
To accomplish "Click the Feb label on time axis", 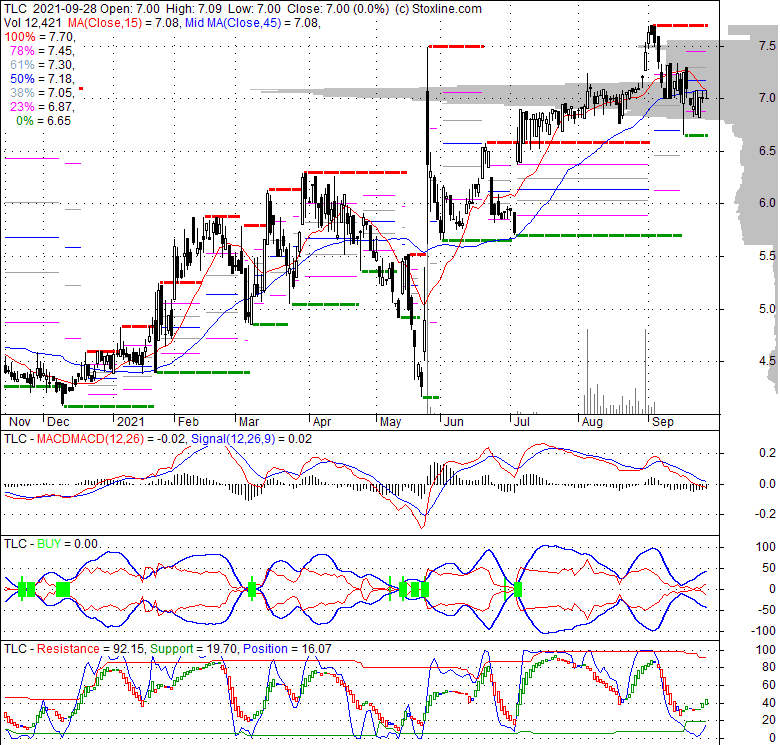I will point(189,422).
